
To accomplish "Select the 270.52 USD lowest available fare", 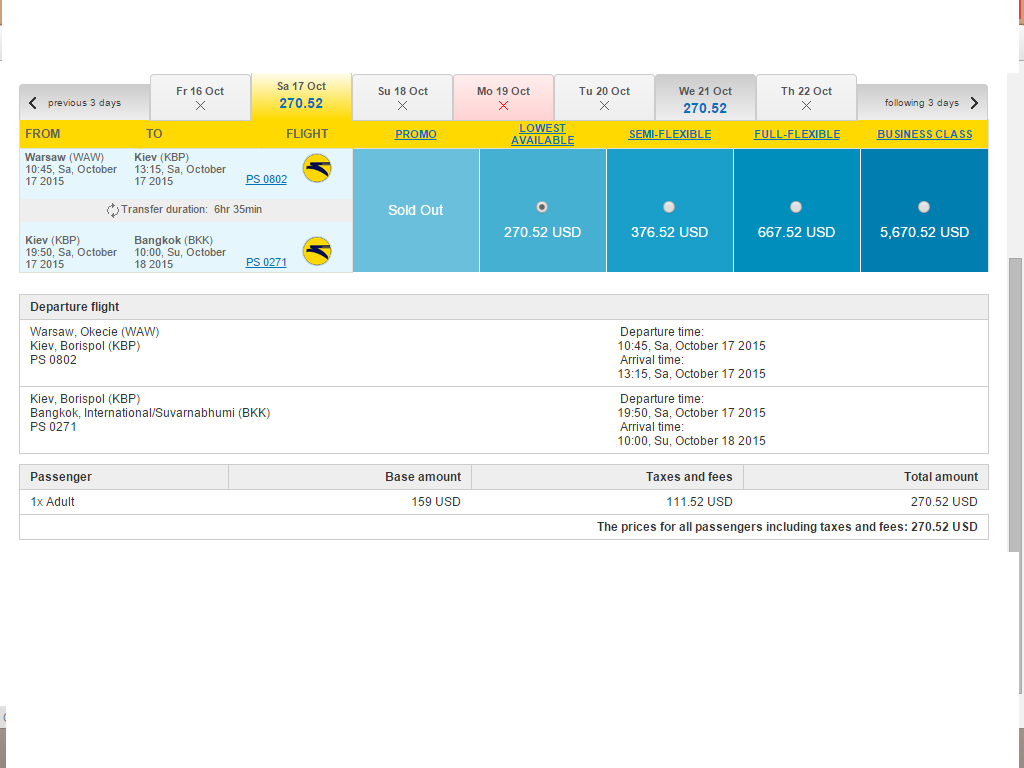I will tap(542, 207).
